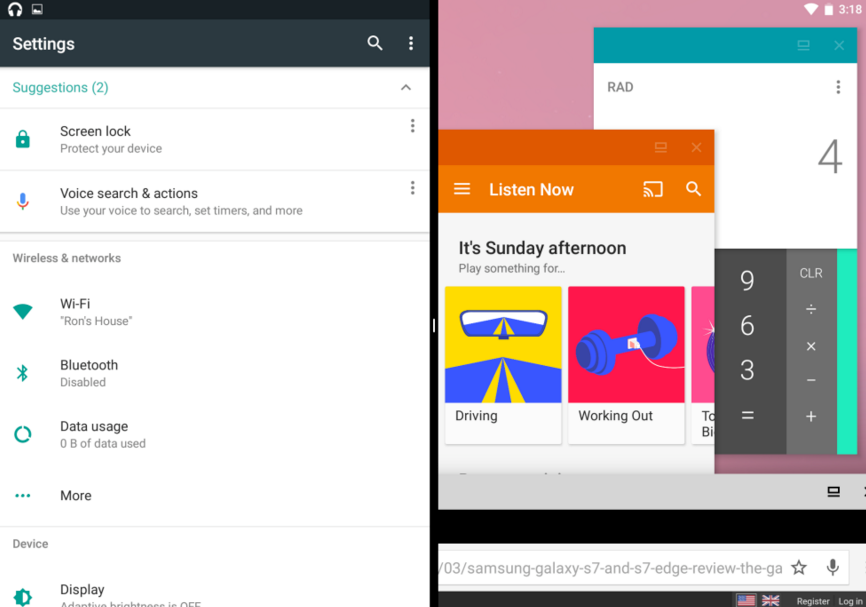Tap the 6 key on calculator
Screen dimensions: 866x607
[747, 325]
